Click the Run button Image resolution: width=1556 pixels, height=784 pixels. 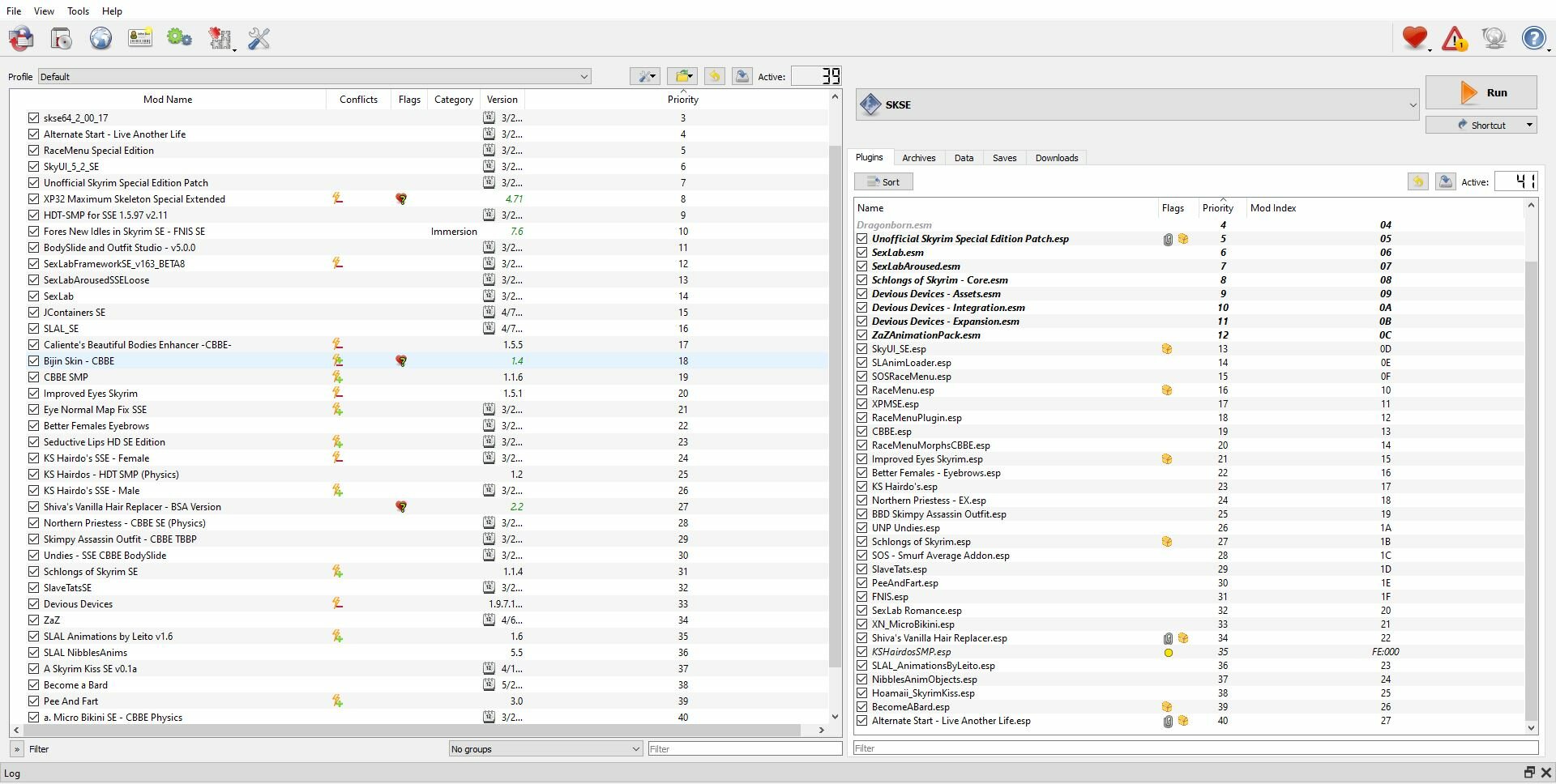pos(1481,92)
